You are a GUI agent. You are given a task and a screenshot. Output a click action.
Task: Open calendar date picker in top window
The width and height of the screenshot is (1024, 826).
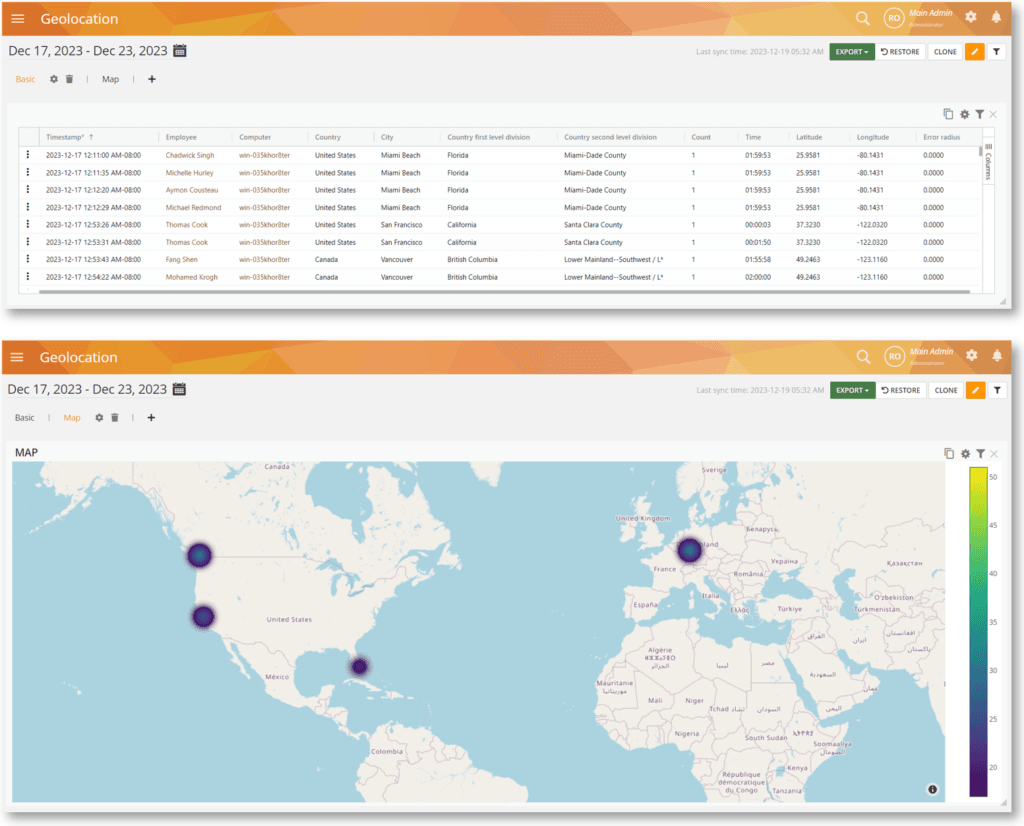tap(180, 50)
